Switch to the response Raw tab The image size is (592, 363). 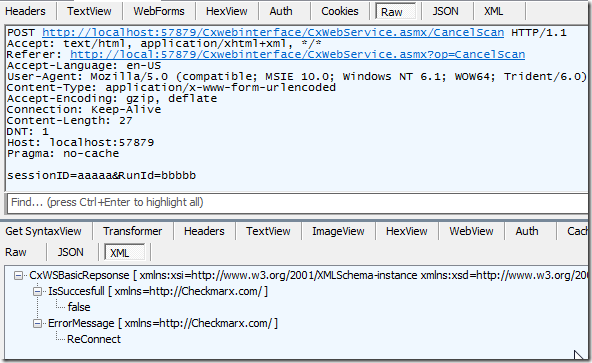click(x=16, y=252)
